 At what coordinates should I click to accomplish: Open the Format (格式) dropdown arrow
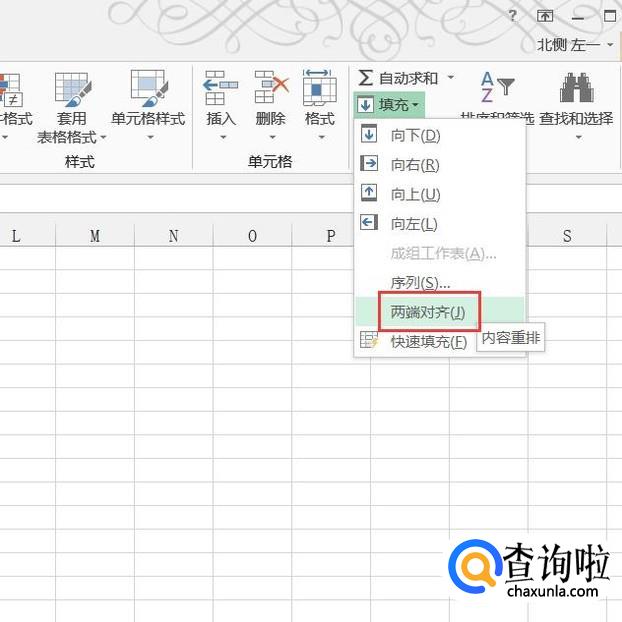coord(321,137)
